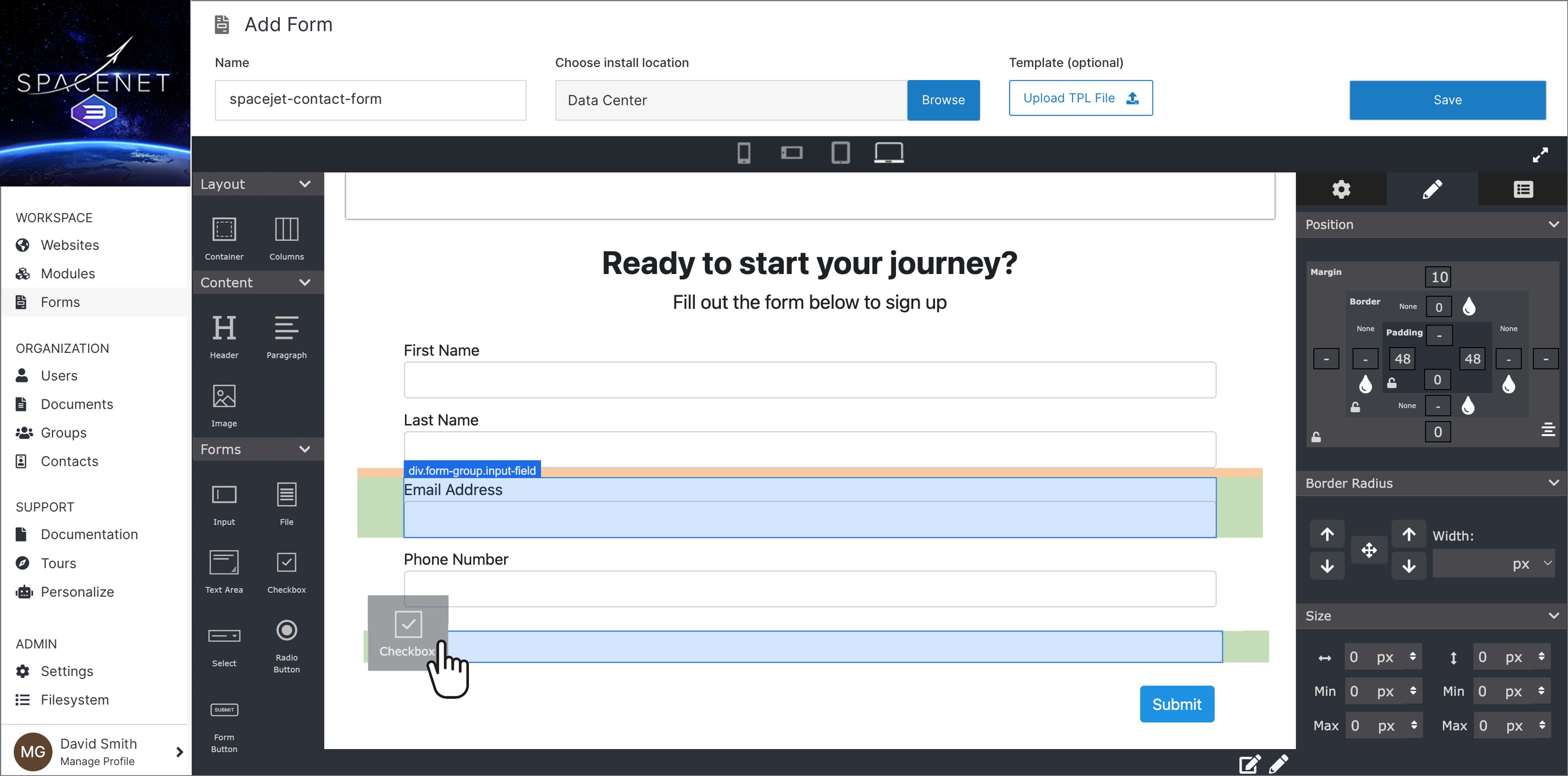Open Manage Profile link
Viewport: 1568px width, 776px height.
[x=98, y=761]
